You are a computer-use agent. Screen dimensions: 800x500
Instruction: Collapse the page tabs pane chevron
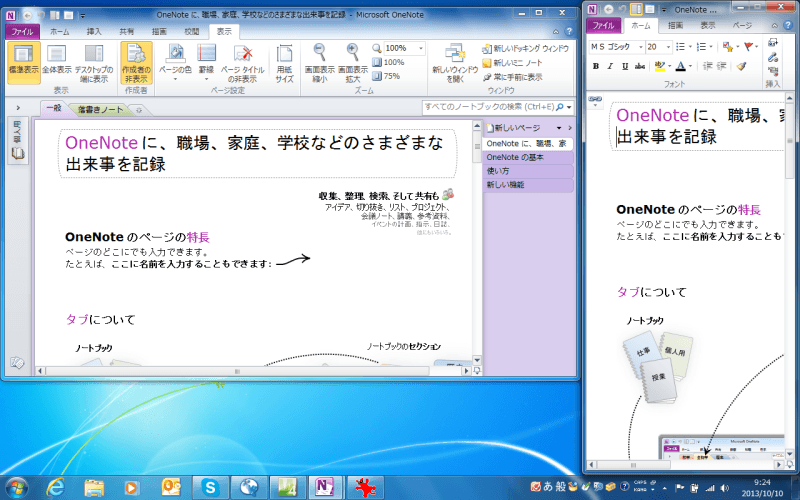point(570,128)
